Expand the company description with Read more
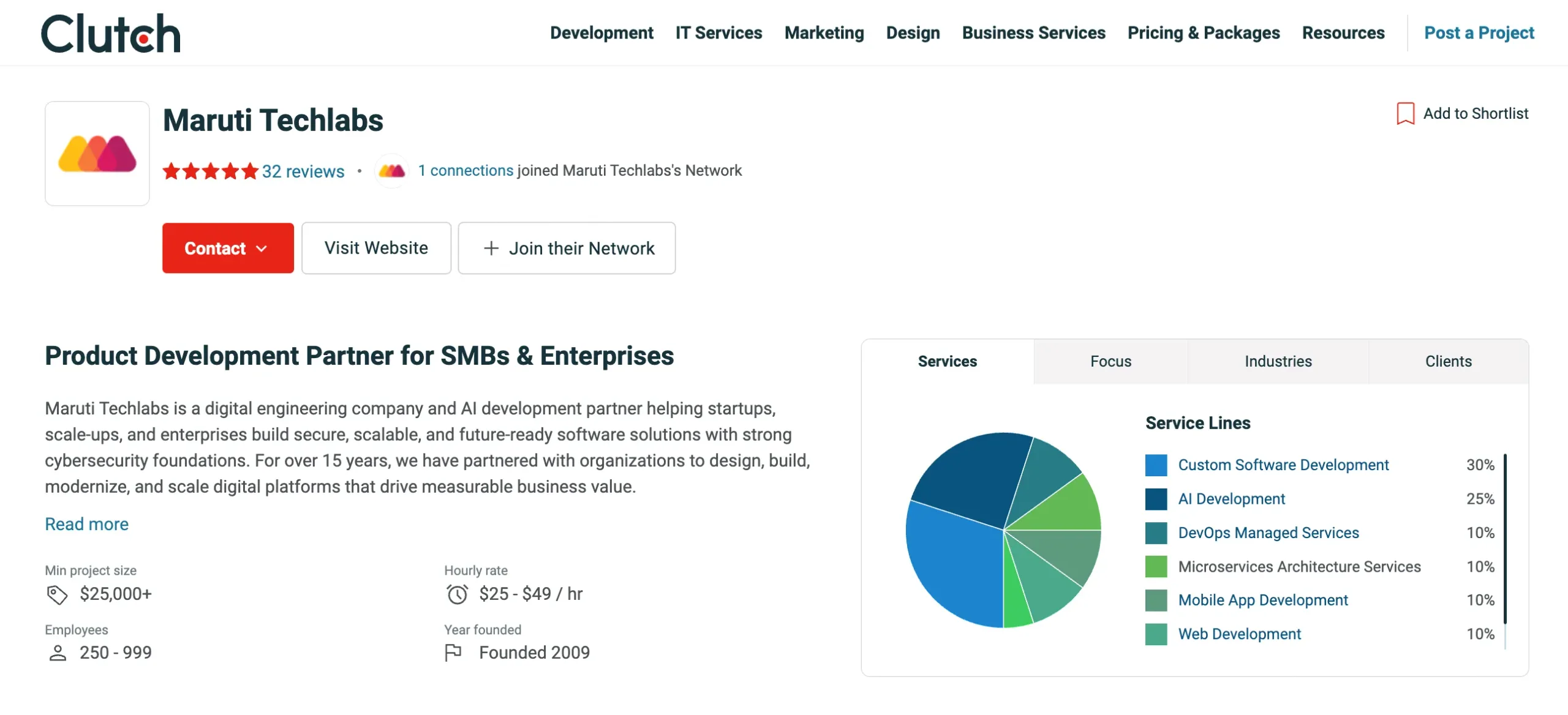This screenshot has width=1568, height=715. point(86,524)
